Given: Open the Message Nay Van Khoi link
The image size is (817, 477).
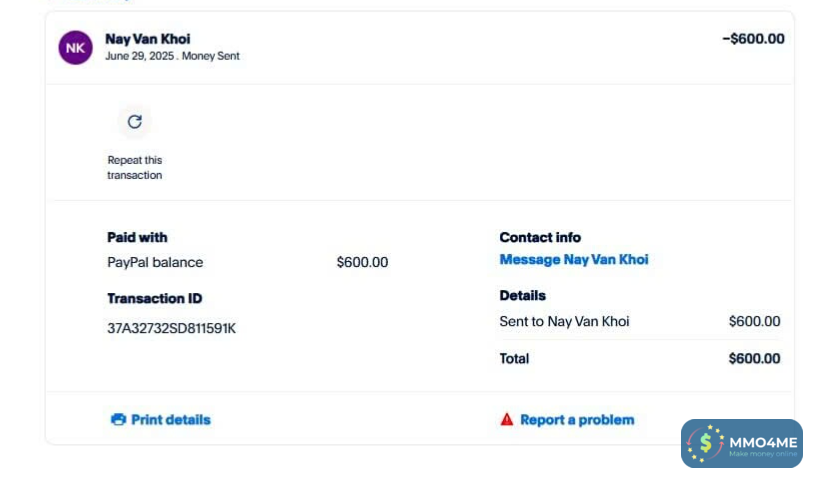Looking at the screenshot, I should (573, 260).
